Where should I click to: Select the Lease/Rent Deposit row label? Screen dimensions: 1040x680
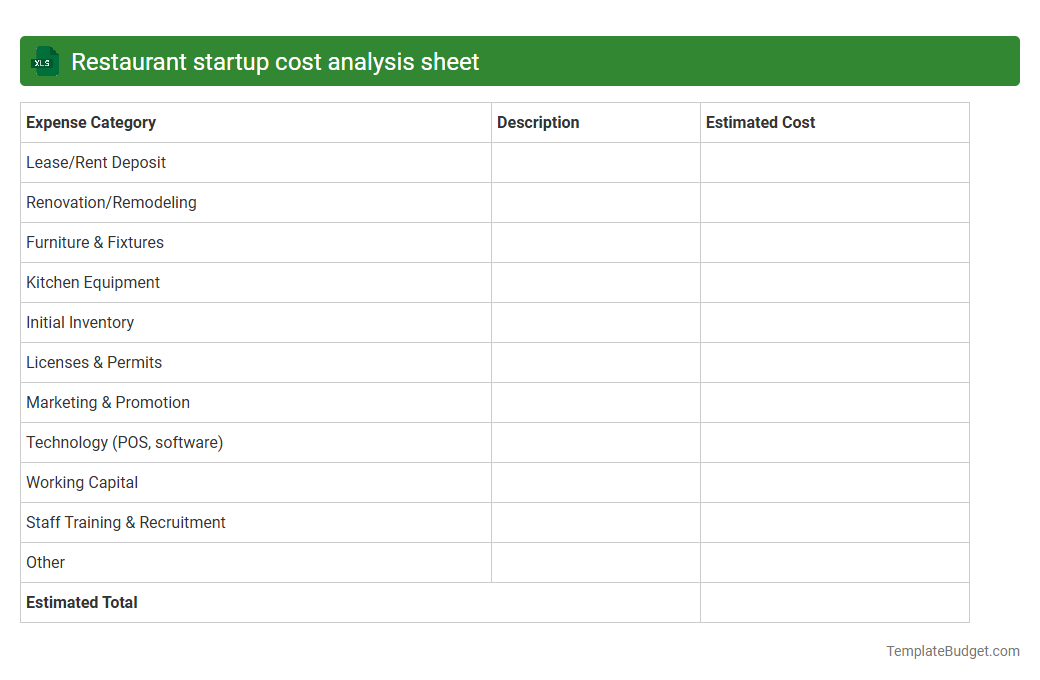tap(96, 162)
